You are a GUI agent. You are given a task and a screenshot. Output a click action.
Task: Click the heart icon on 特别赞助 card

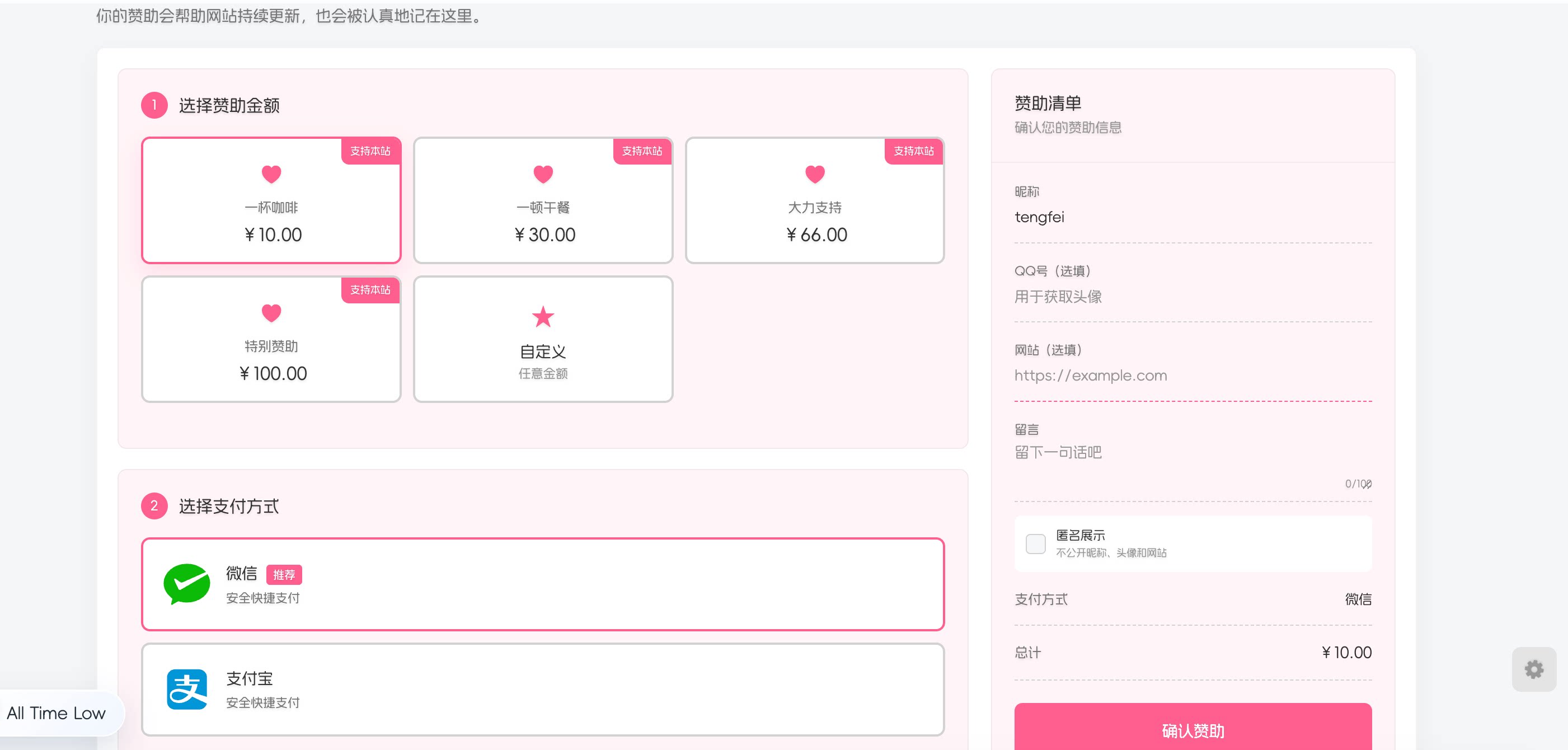tap(271, 313)
